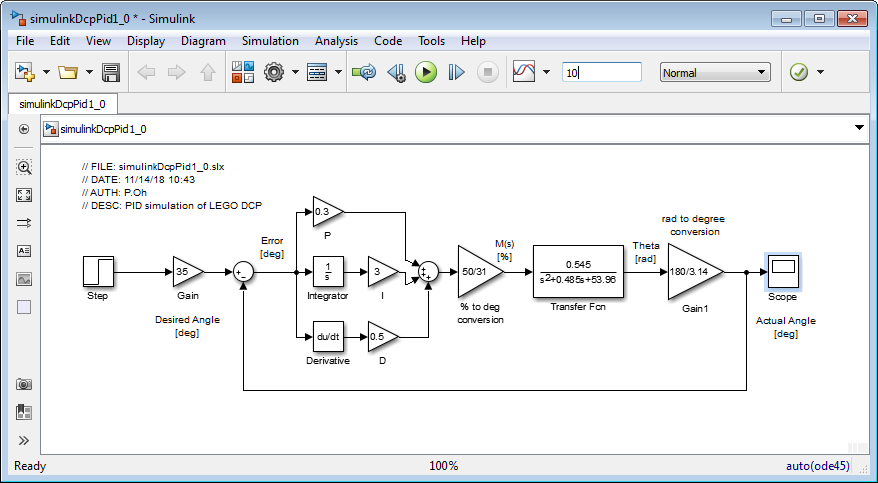Click the Forward navigation arrow
The height and width of the screenshot is (483, 878).
click(x=177, y=72)
